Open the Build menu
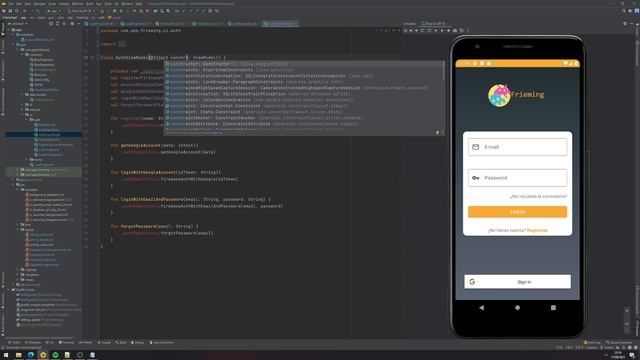The image size is (640, 360). 89,4
